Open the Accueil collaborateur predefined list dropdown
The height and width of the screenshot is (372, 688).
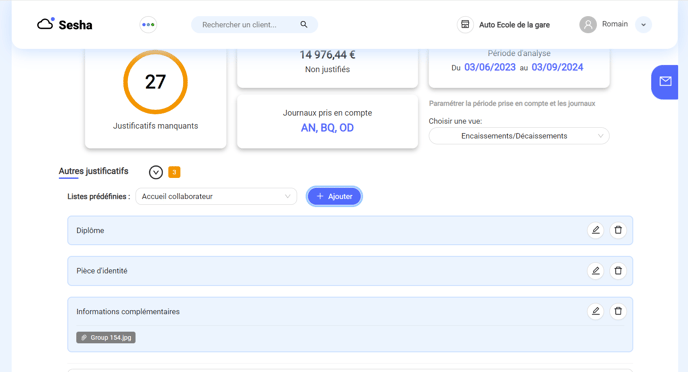pyautogui.click(x=216, y=197)
